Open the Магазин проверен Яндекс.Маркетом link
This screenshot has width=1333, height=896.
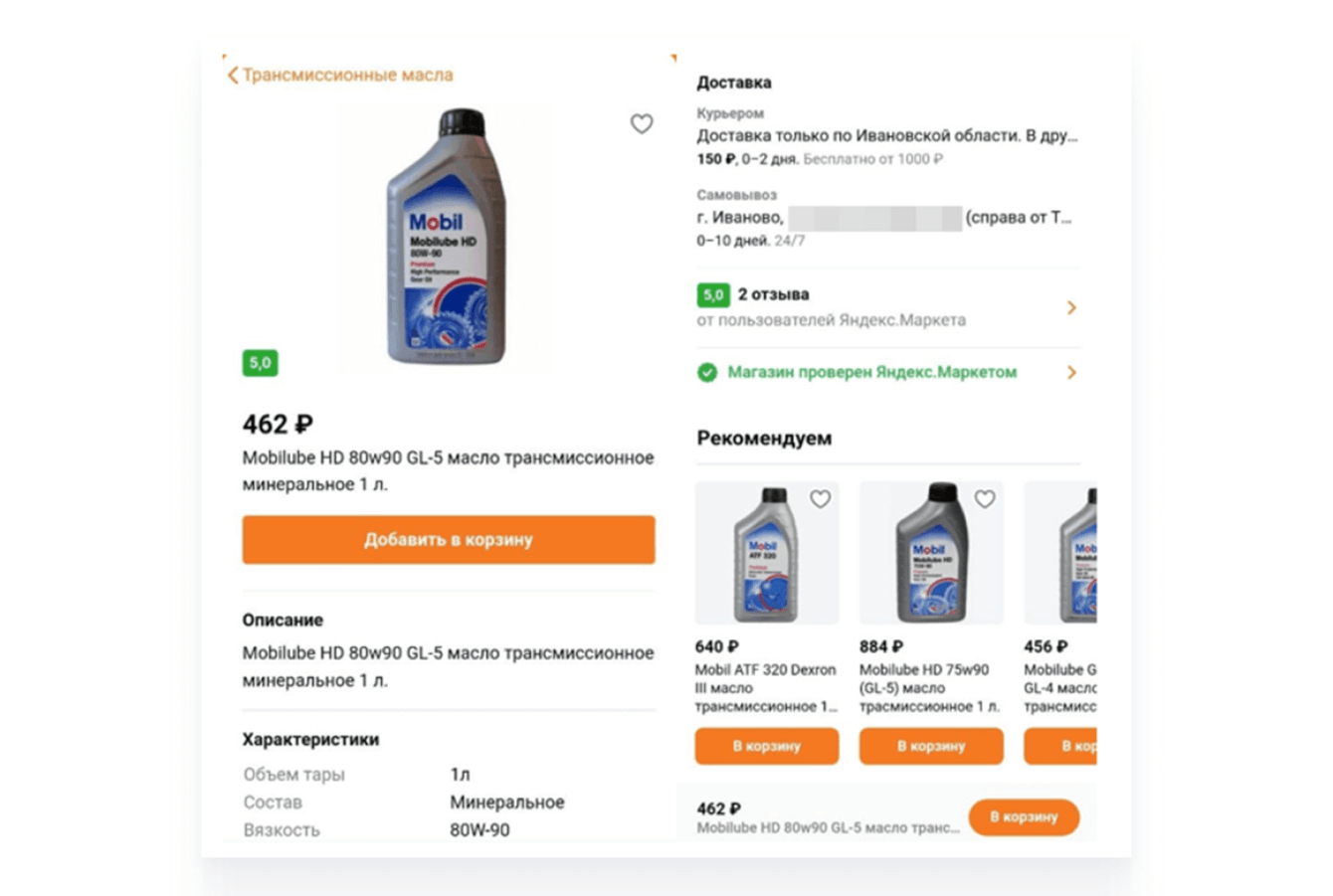pyautogui.click(x=871, y=373)
